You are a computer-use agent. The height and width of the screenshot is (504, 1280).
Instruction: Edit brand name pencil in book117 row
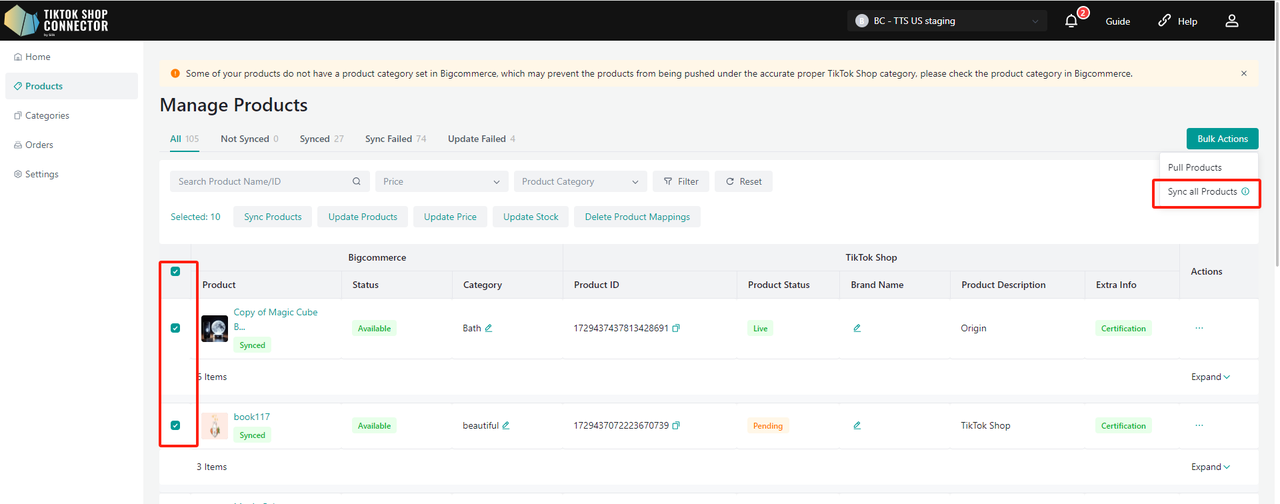(857, 425)
